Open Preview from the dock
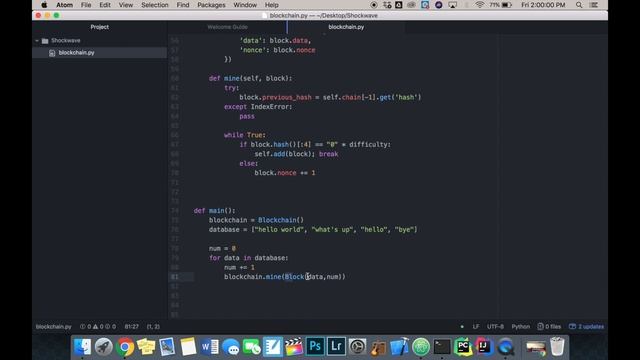Viewport: 640px width, 360px height. 167,347
